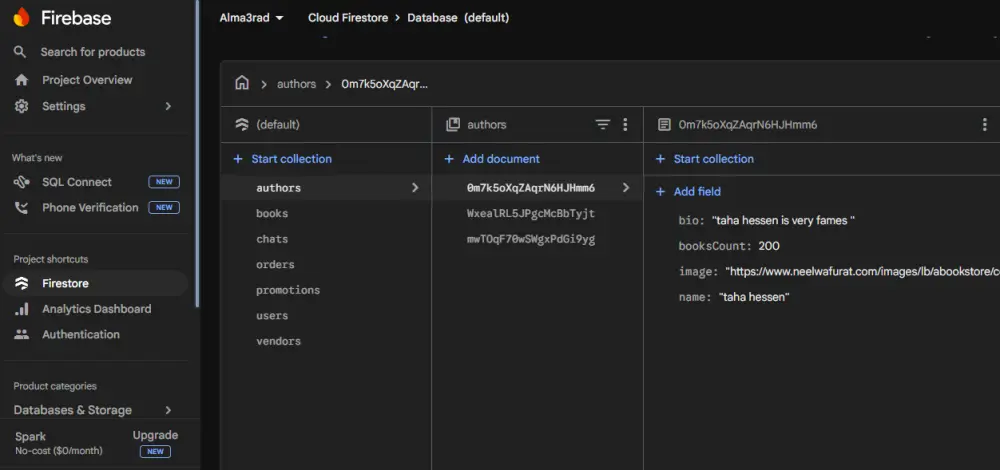Viewport: 1000px width, 470px height.
Task: Click Cloud Firestore breadcrumb link
Action: pos(348,18)
